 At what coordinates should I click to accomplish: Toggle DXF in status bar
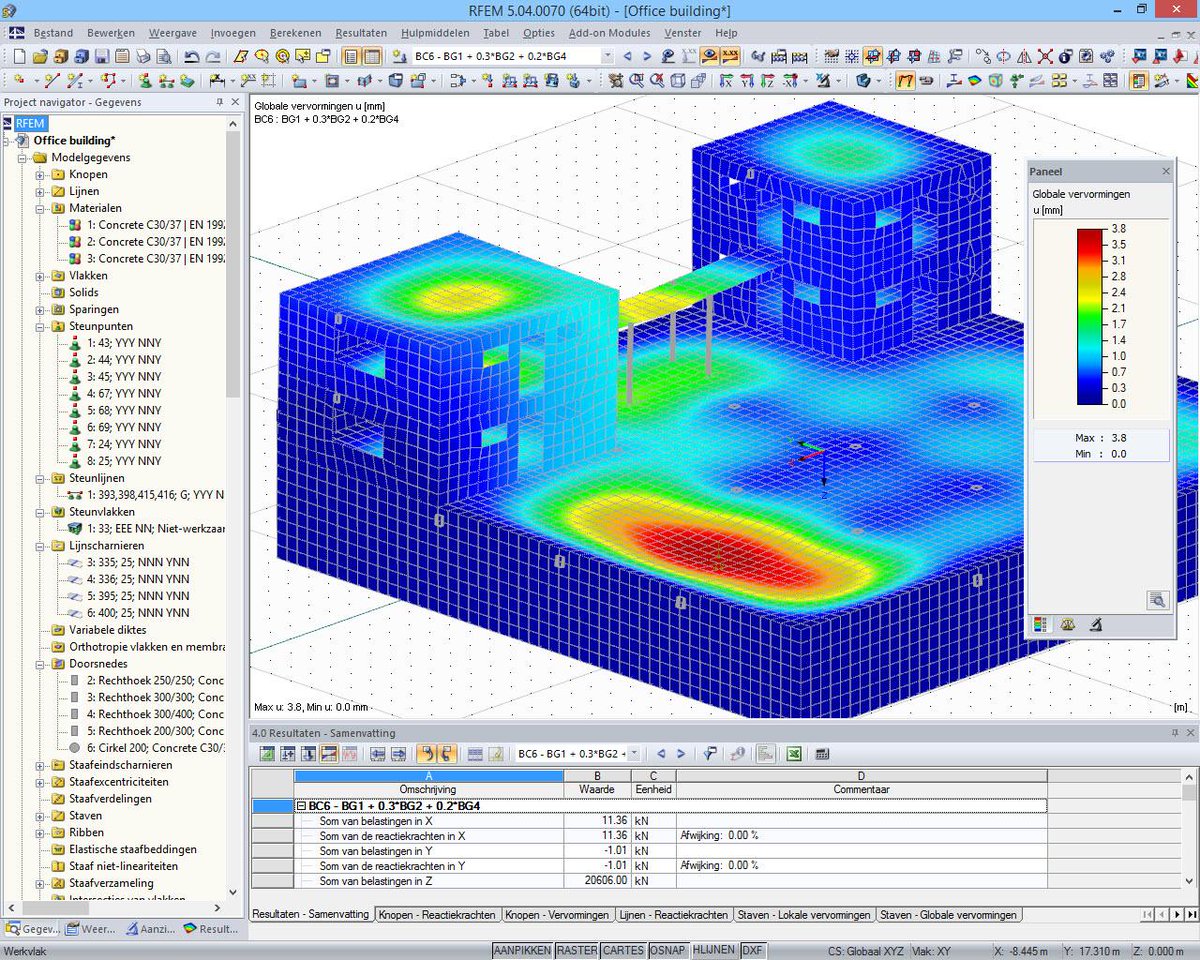752,951
